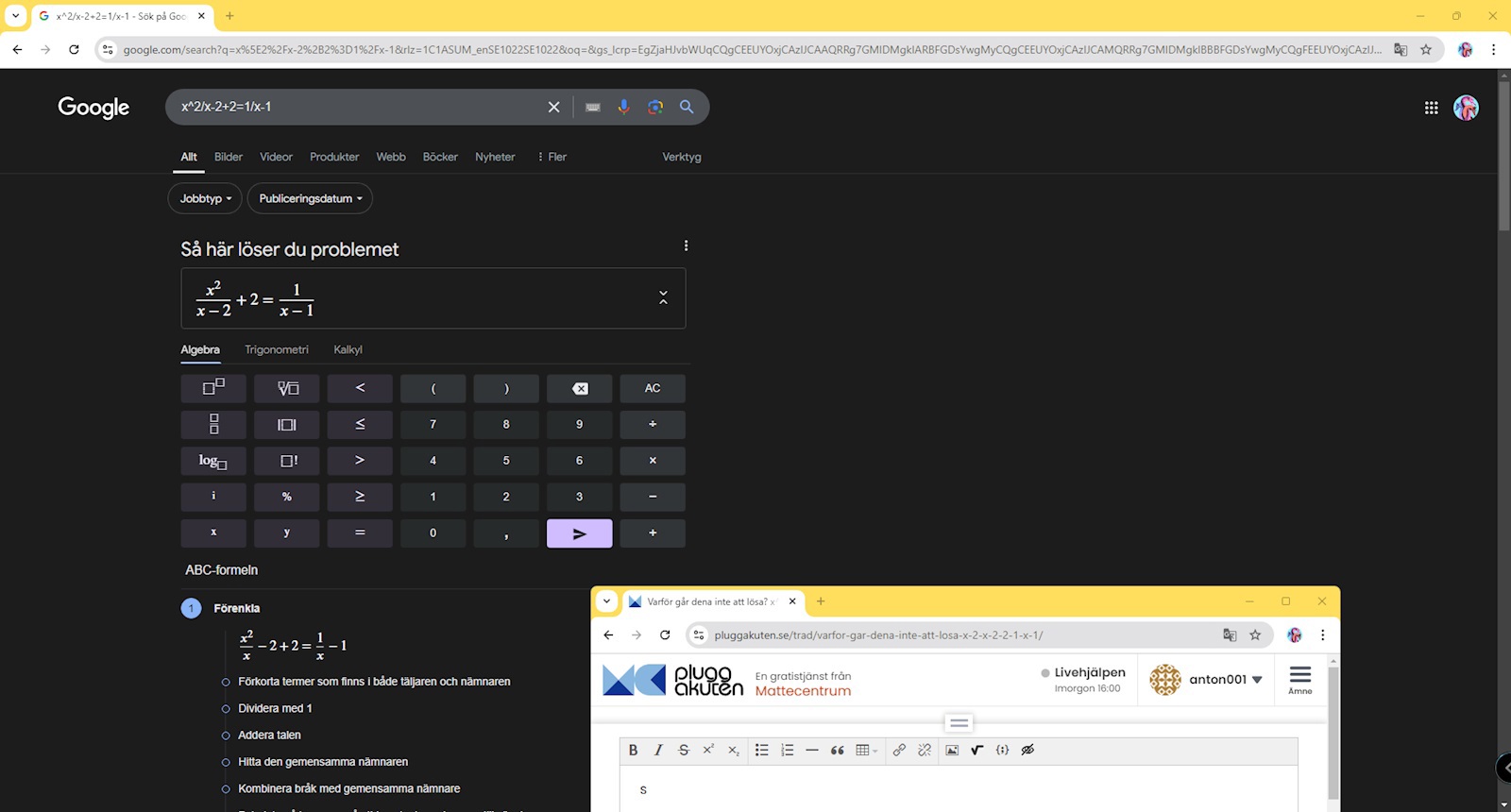Viewport: 1511px width, 812px height.
Task: Toggle strikethrough formatting in the editor
Action: [684, 751]
